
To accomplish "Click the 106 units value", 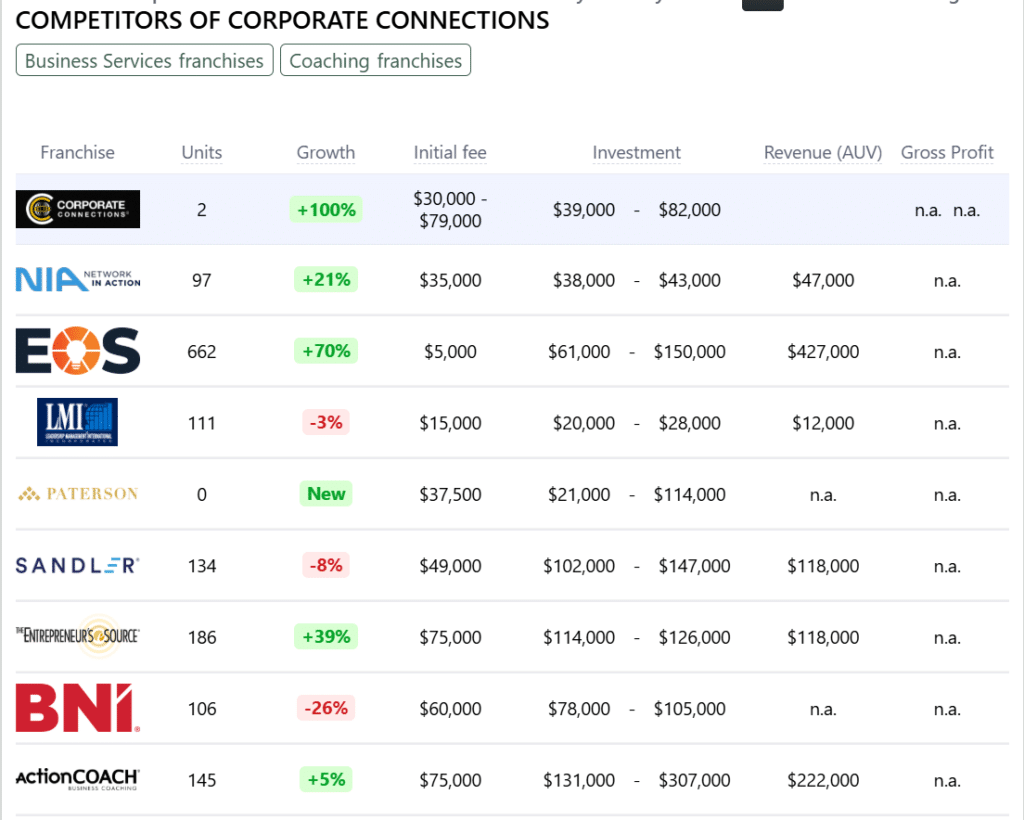I will (x=202, y=709).
